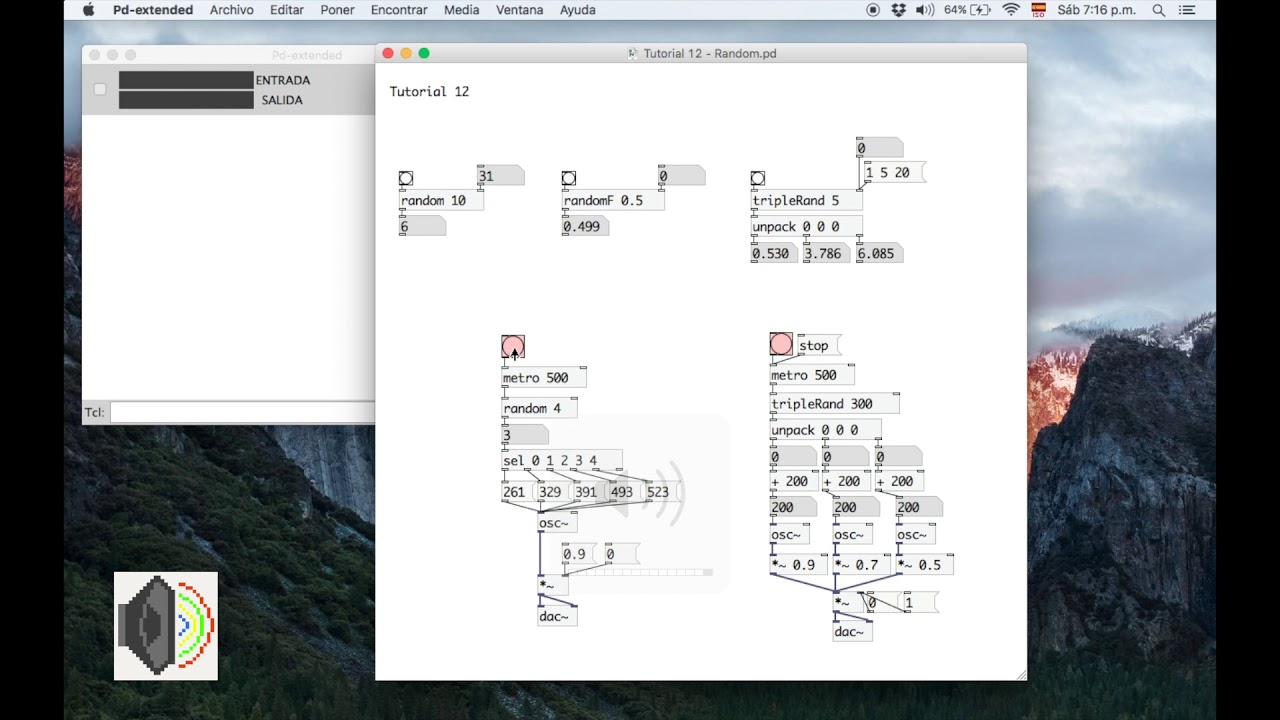Viewport: 1280px width, 720px height.
Task: Select the randomF 0.5 object box
Action: (613, 201)
